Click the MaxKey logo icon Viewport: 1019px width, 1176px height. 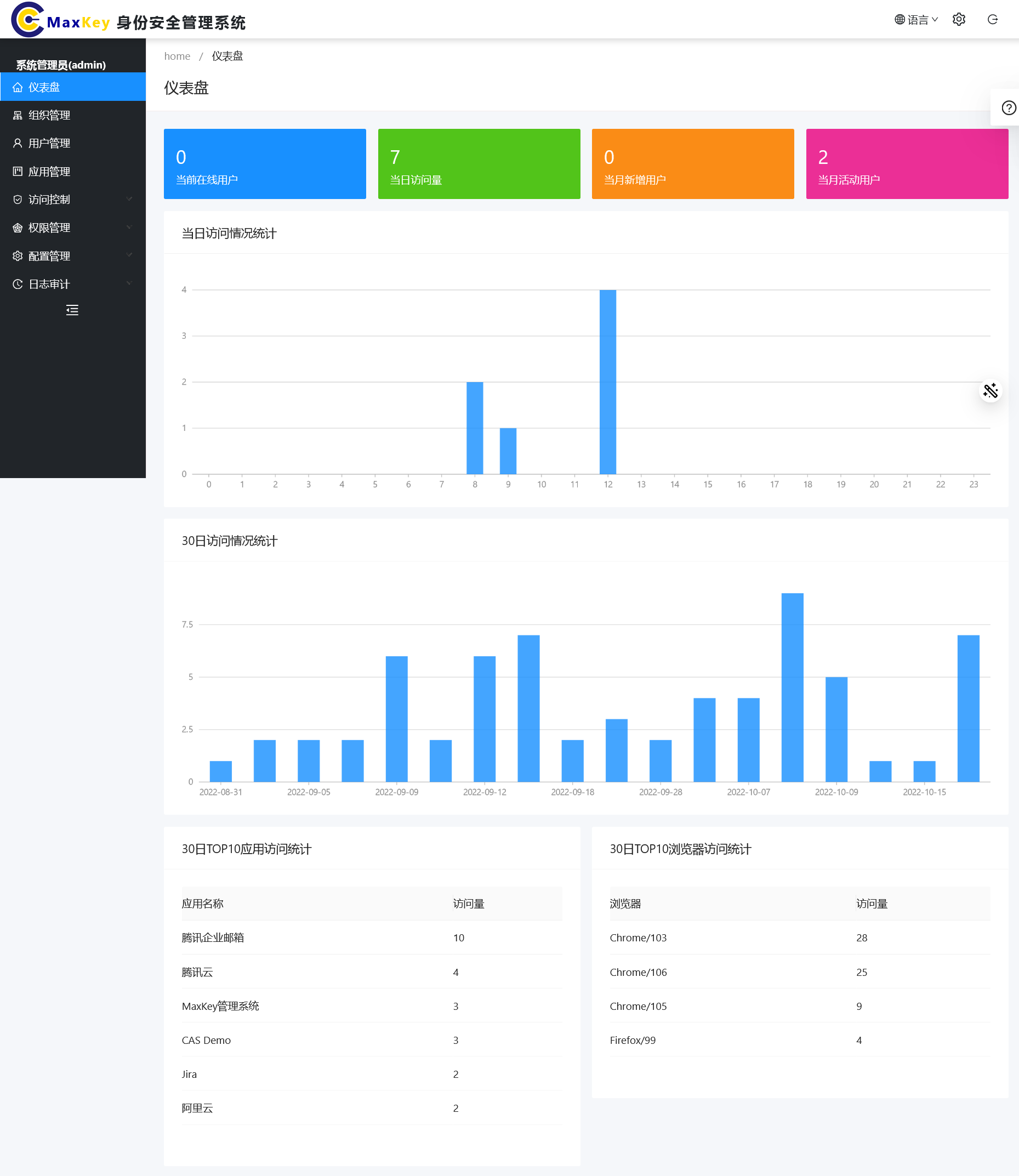tap(27, 20)
